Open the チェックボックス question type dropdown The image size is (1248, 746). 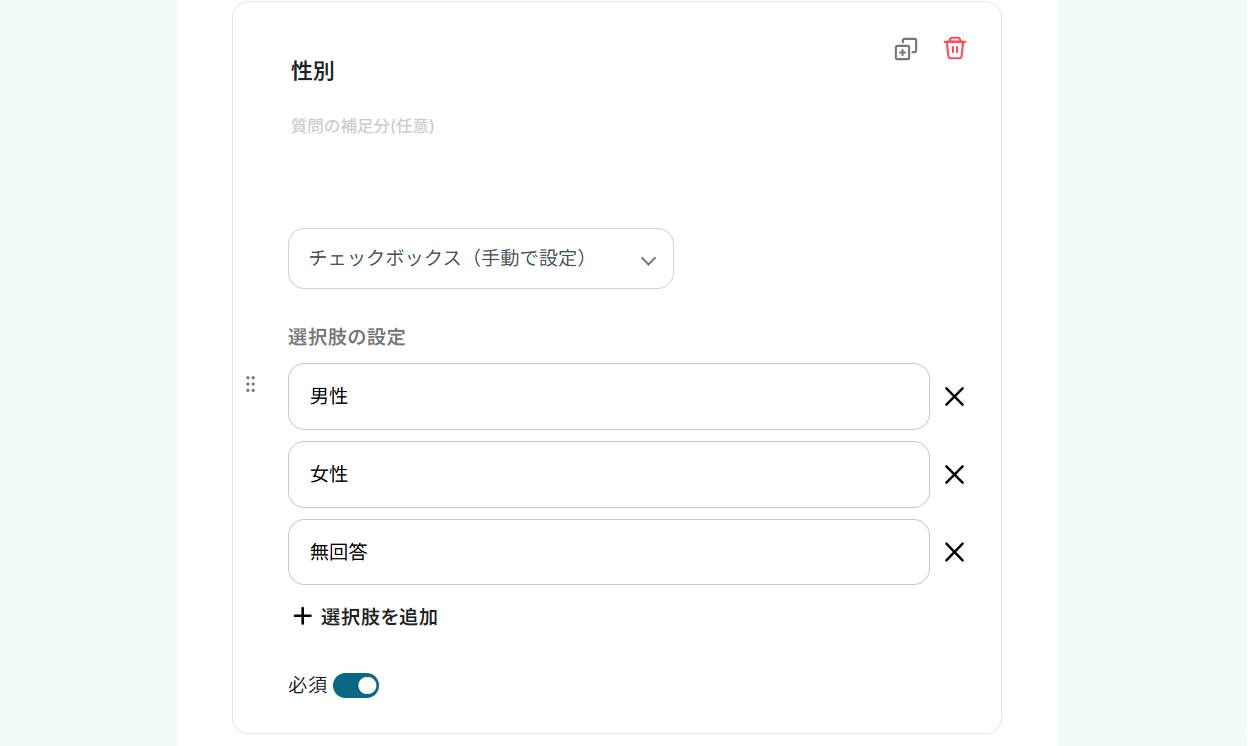pos(480,259)
